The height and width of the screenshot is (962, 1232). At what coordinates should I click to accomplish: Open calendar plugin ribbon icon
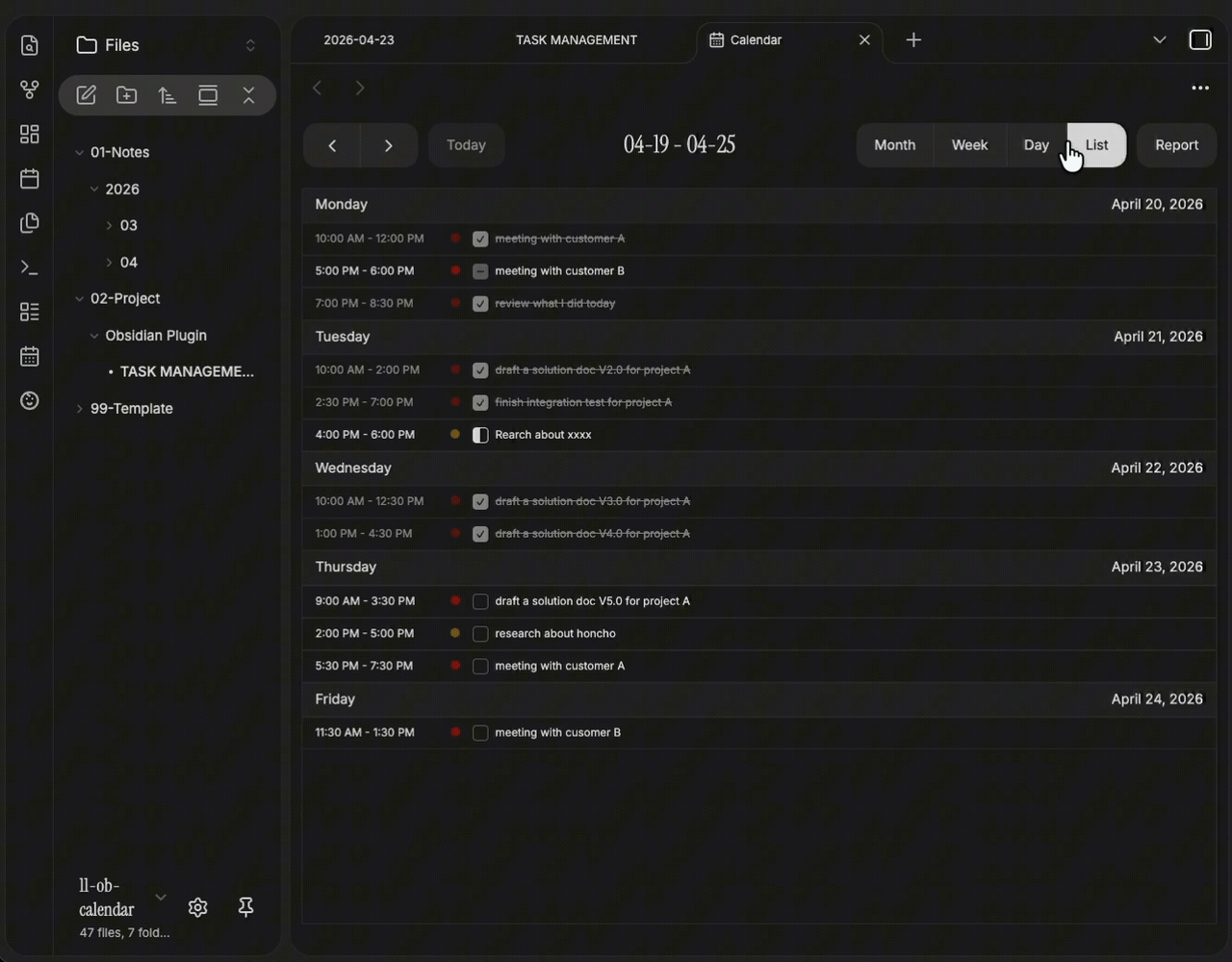[x=30, y=356]
